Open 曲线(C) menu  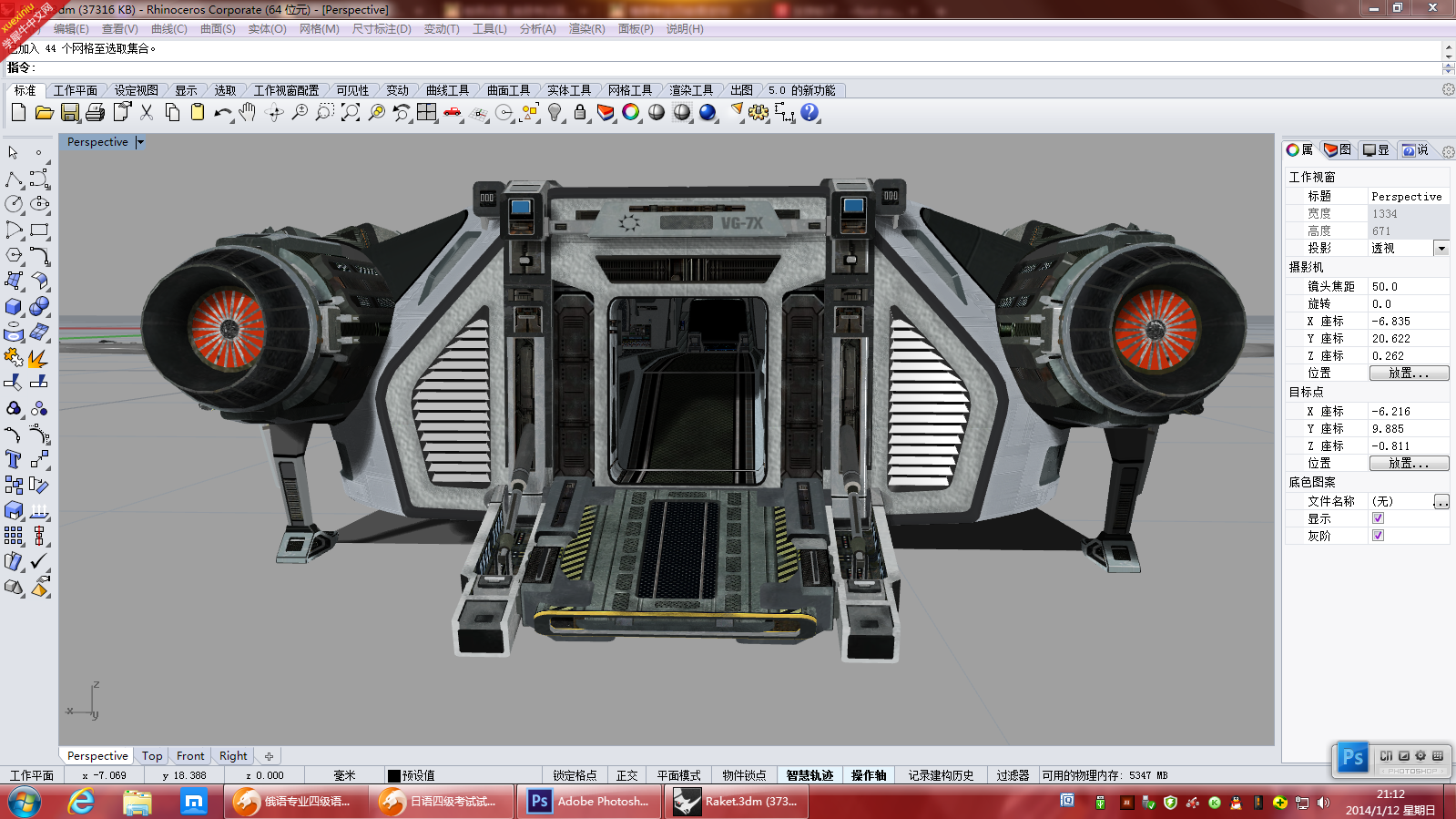pos(168,29)
